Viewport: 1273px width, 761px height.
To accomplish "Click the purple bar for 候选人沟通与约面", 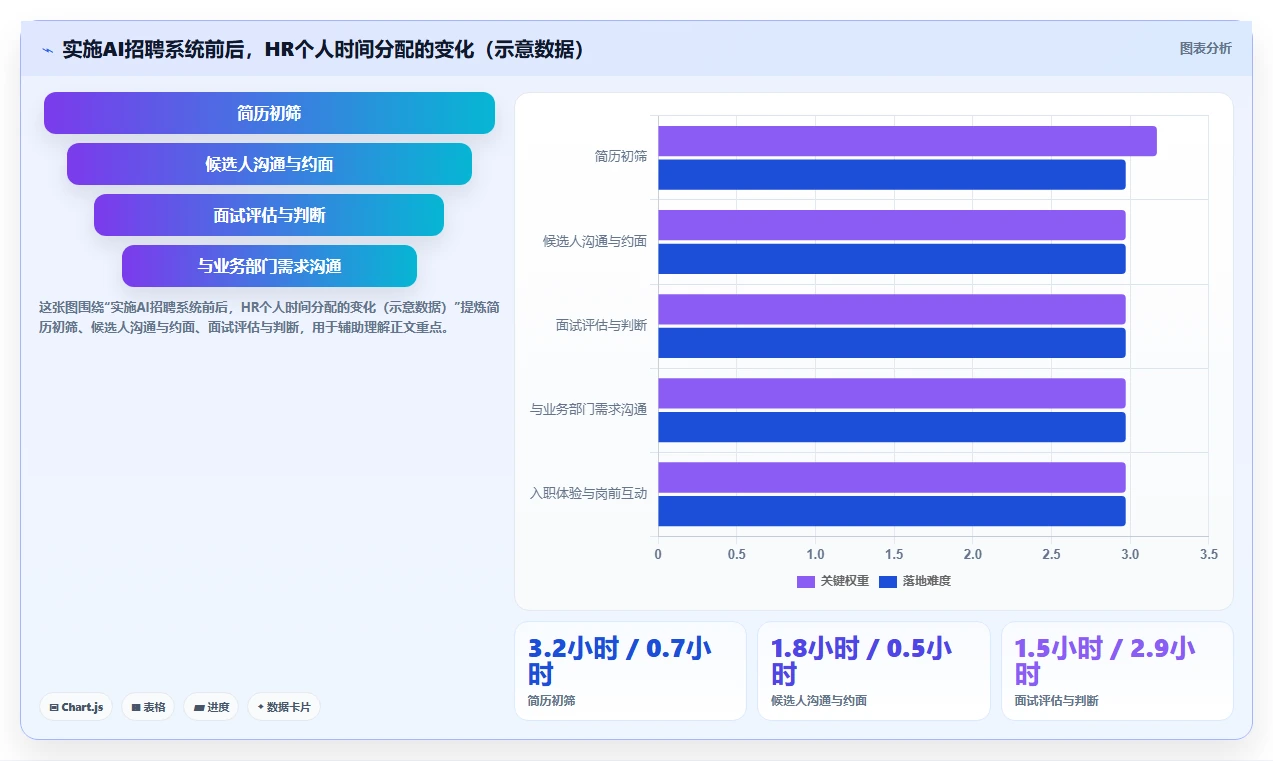I will [892, 225].
